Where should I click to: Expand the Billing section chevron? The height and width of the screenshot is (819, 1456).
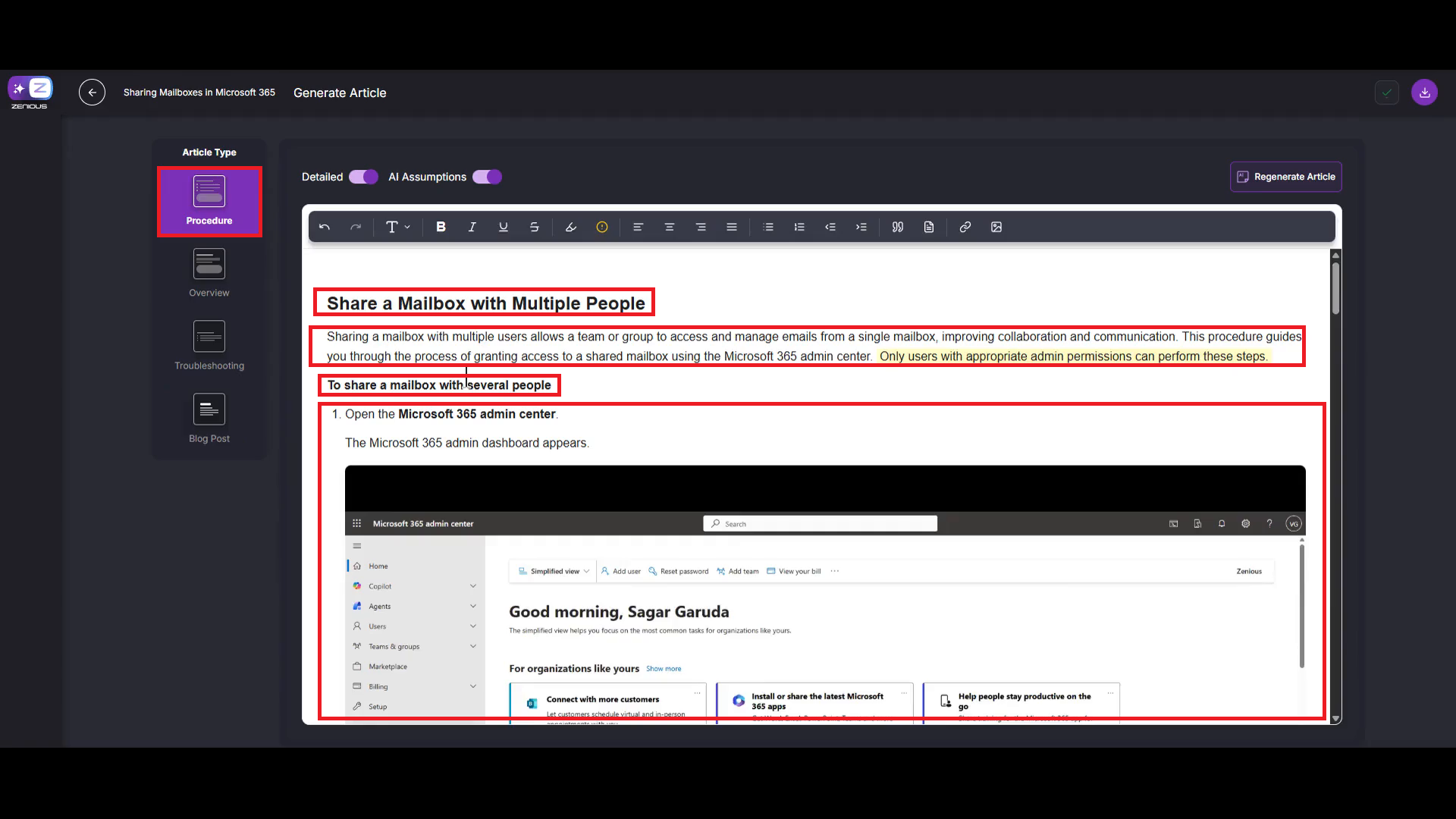click(472, 686)
